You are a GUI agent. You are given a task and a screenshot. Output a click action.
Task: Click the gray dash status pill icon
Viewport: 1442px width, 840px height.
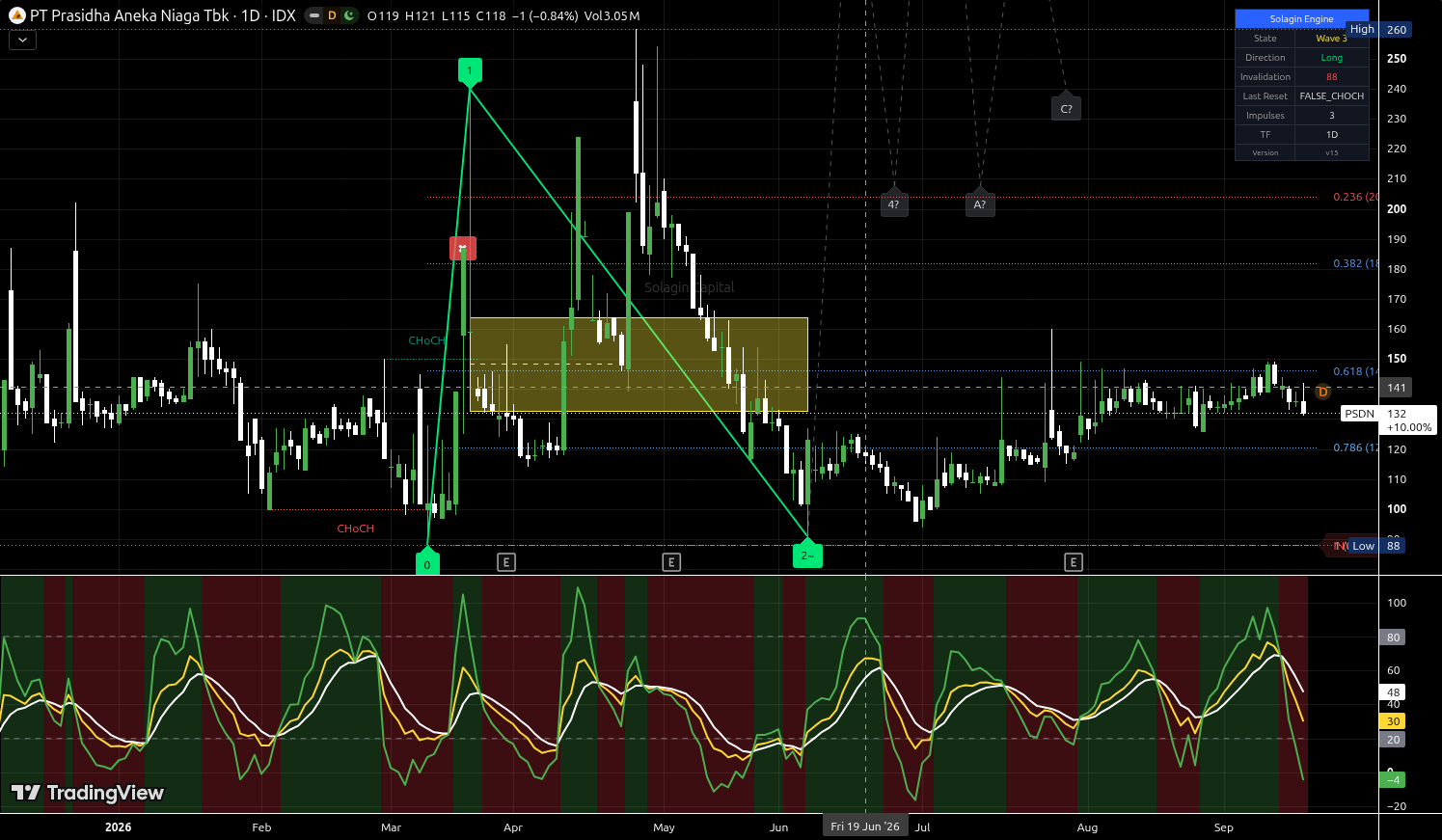(315, 15)
